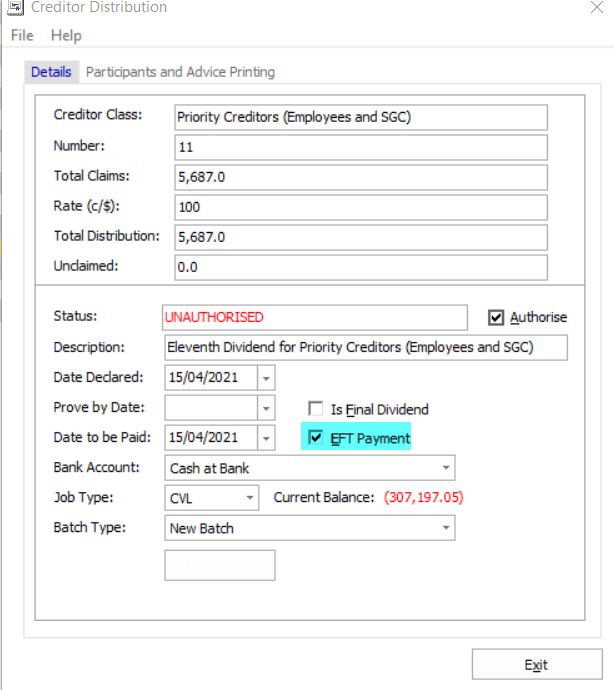Disable the EFT Payment checkbox

tap(316, 438)
